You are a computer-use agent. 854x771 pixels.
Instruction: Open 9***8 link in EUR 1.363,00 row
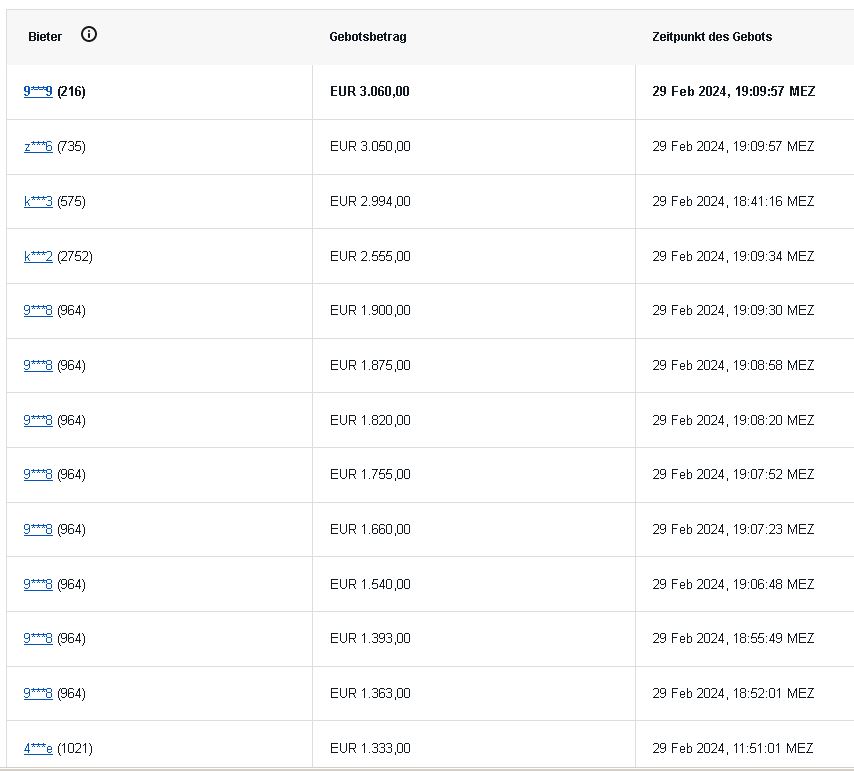(38, 693)
